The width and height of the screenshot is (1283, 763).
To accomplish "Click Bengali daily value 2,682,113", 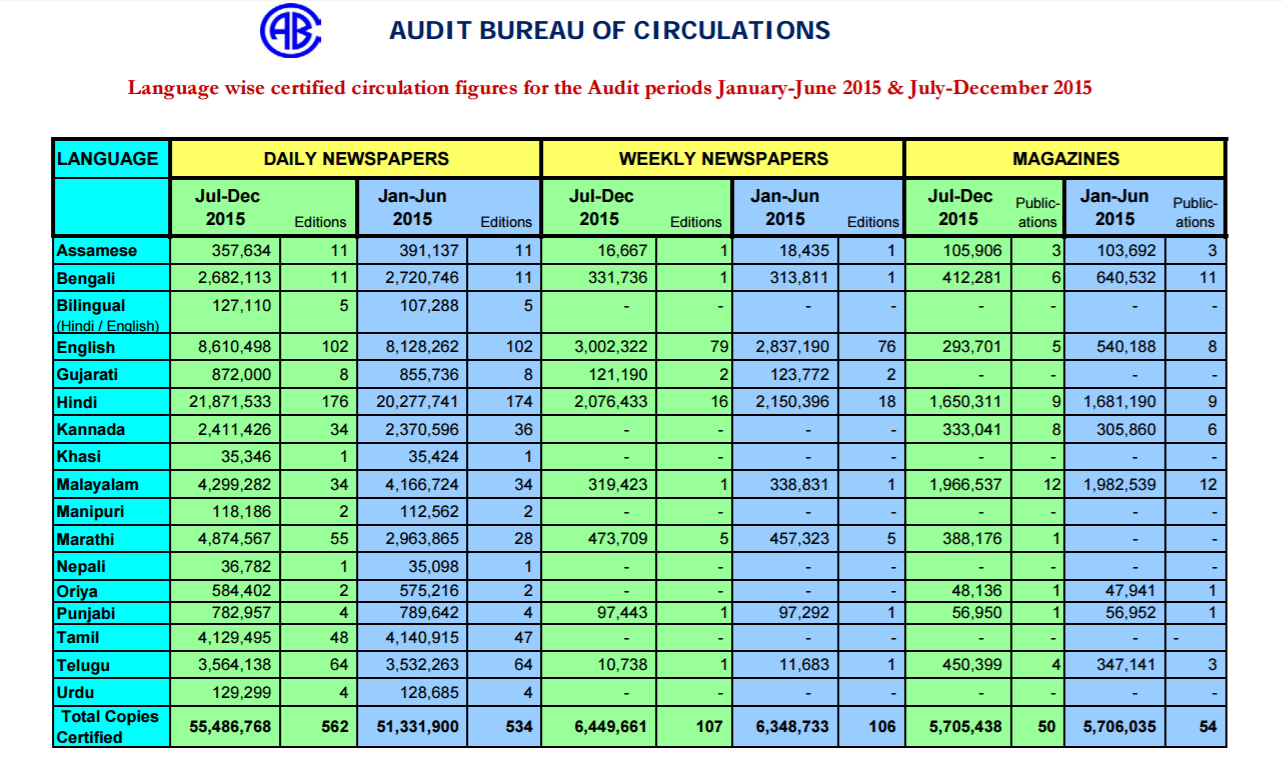I will [234, 278].
